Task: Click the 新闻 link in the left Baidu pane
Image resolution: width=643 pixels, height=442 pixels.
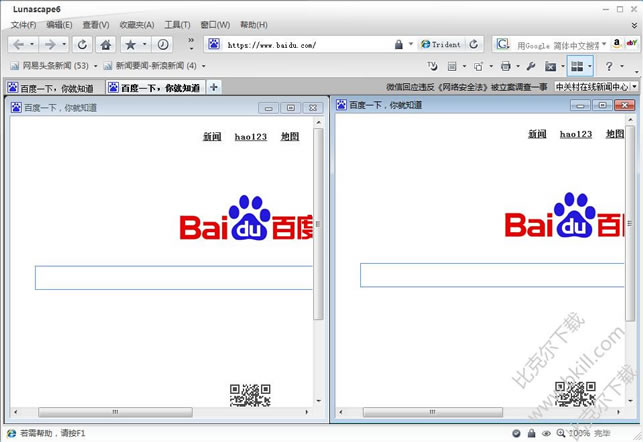Action: (212, 137)
